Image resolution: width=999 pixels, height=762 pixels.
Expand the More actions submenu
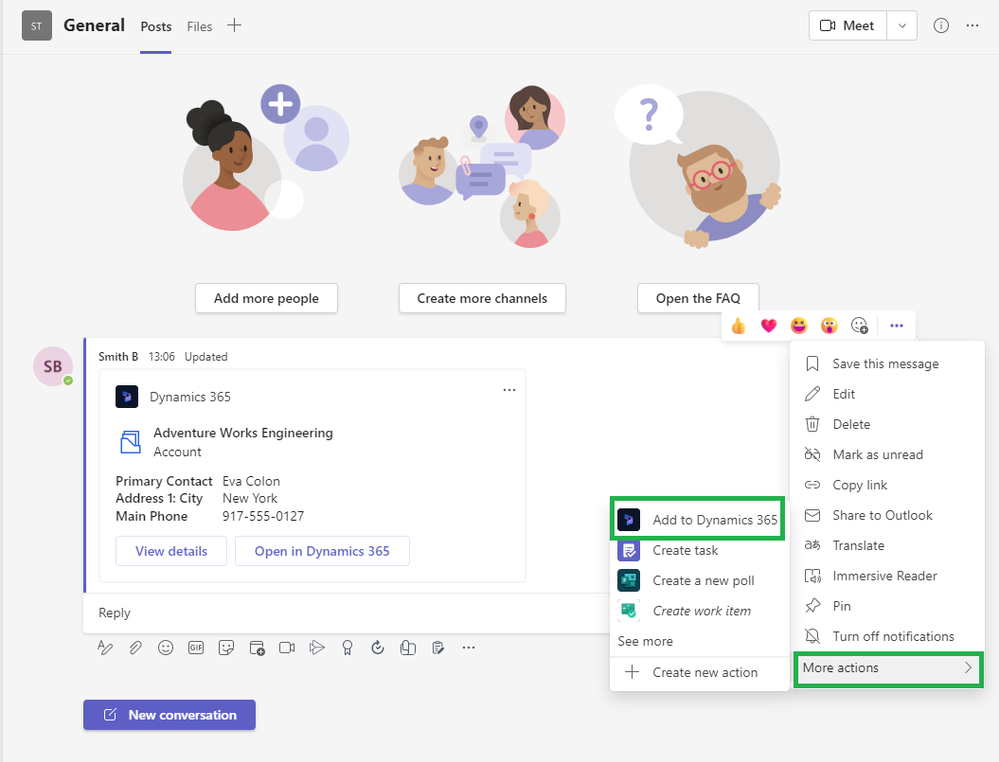tap(888, 668)
